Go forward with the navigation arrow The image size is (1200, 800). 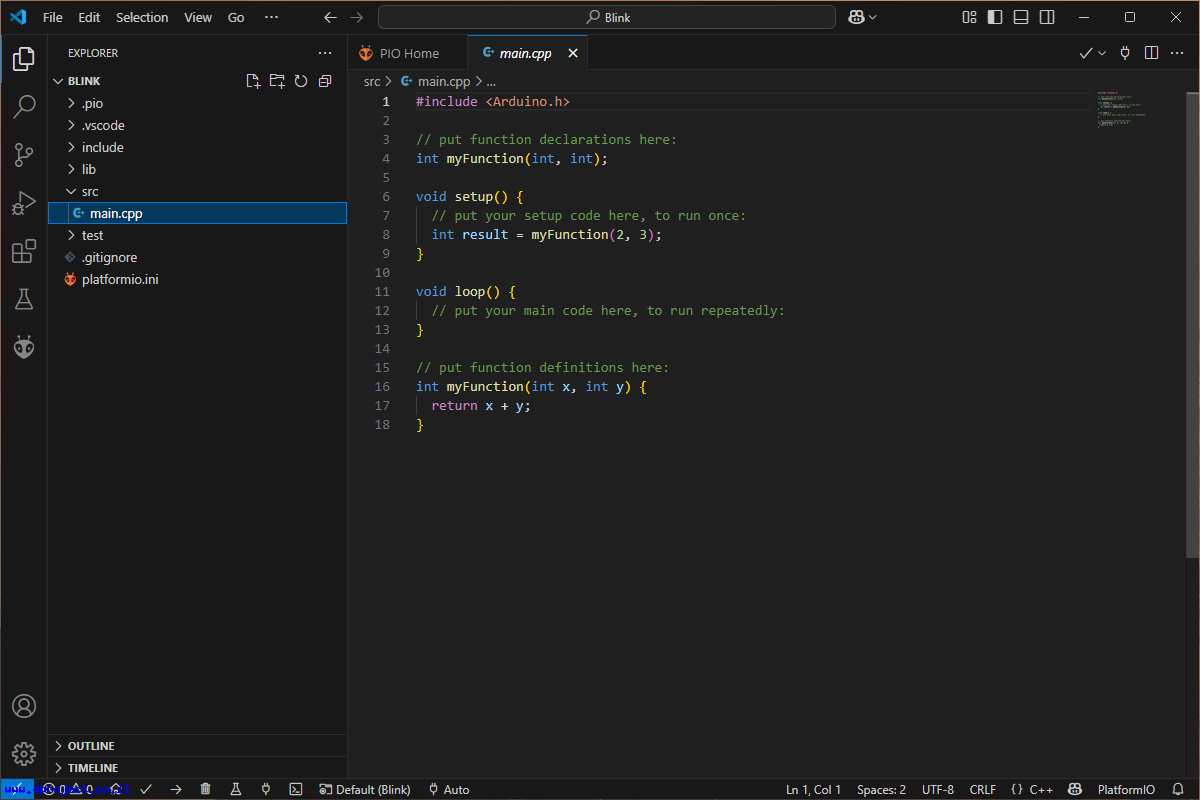(357, 17)
